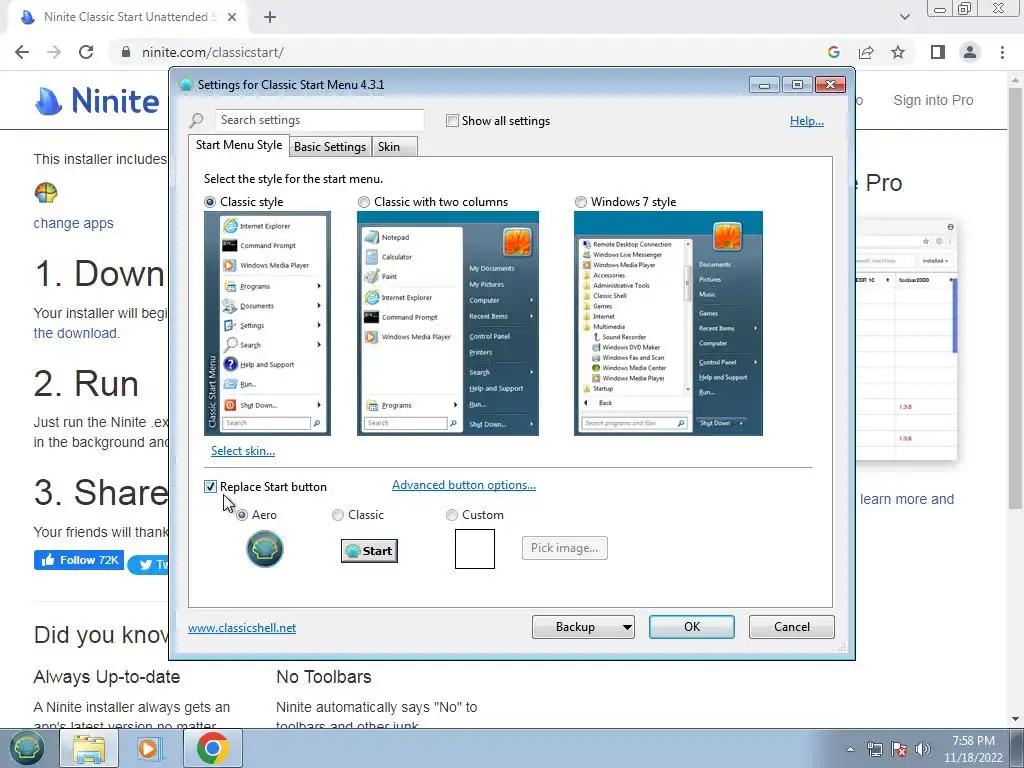Click the download link text on Ninite page

coord(76,333)
